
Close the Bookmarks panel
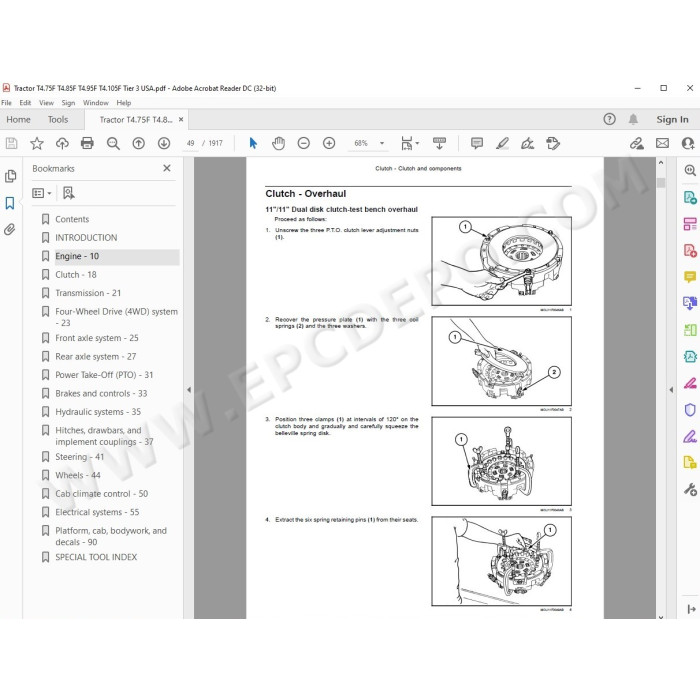(x=167, y=168)
